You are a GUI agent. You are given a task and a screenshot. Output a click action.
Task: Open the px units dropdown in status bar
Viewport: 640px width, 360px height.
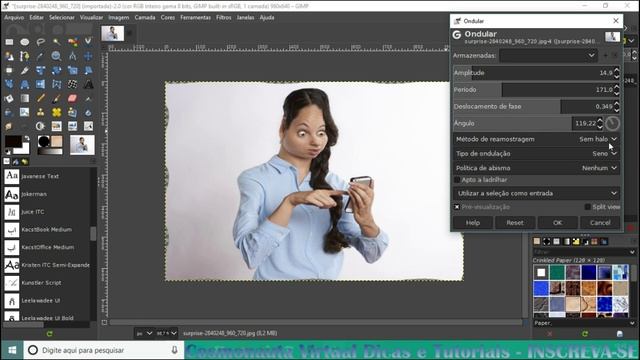tap(144, 333)
